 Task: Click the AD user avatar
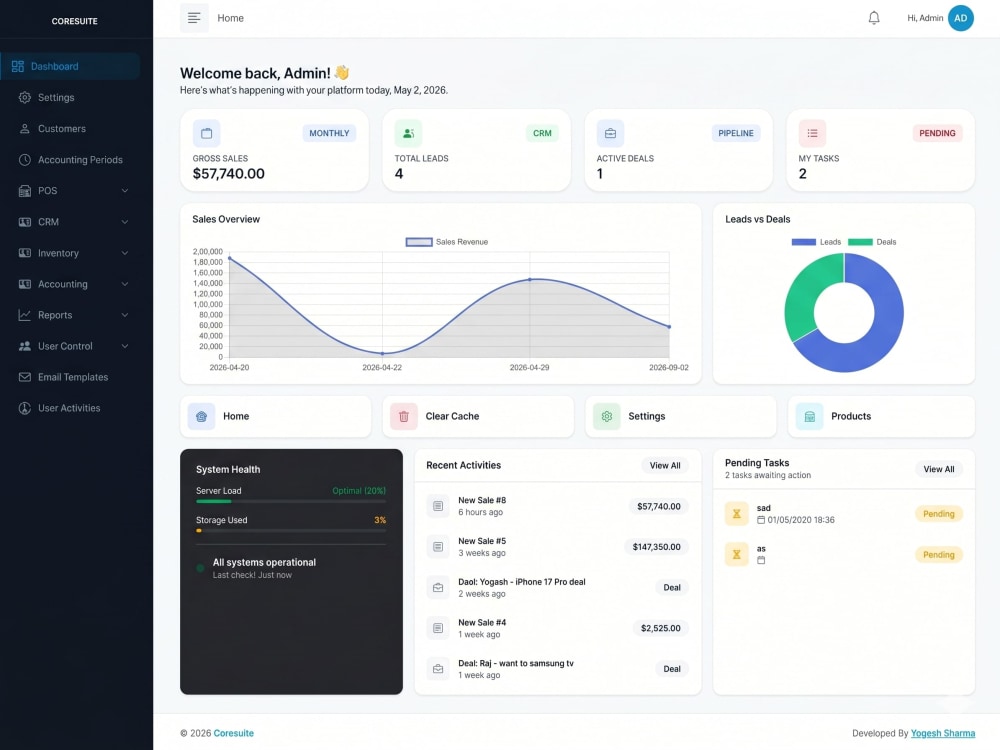960,18
